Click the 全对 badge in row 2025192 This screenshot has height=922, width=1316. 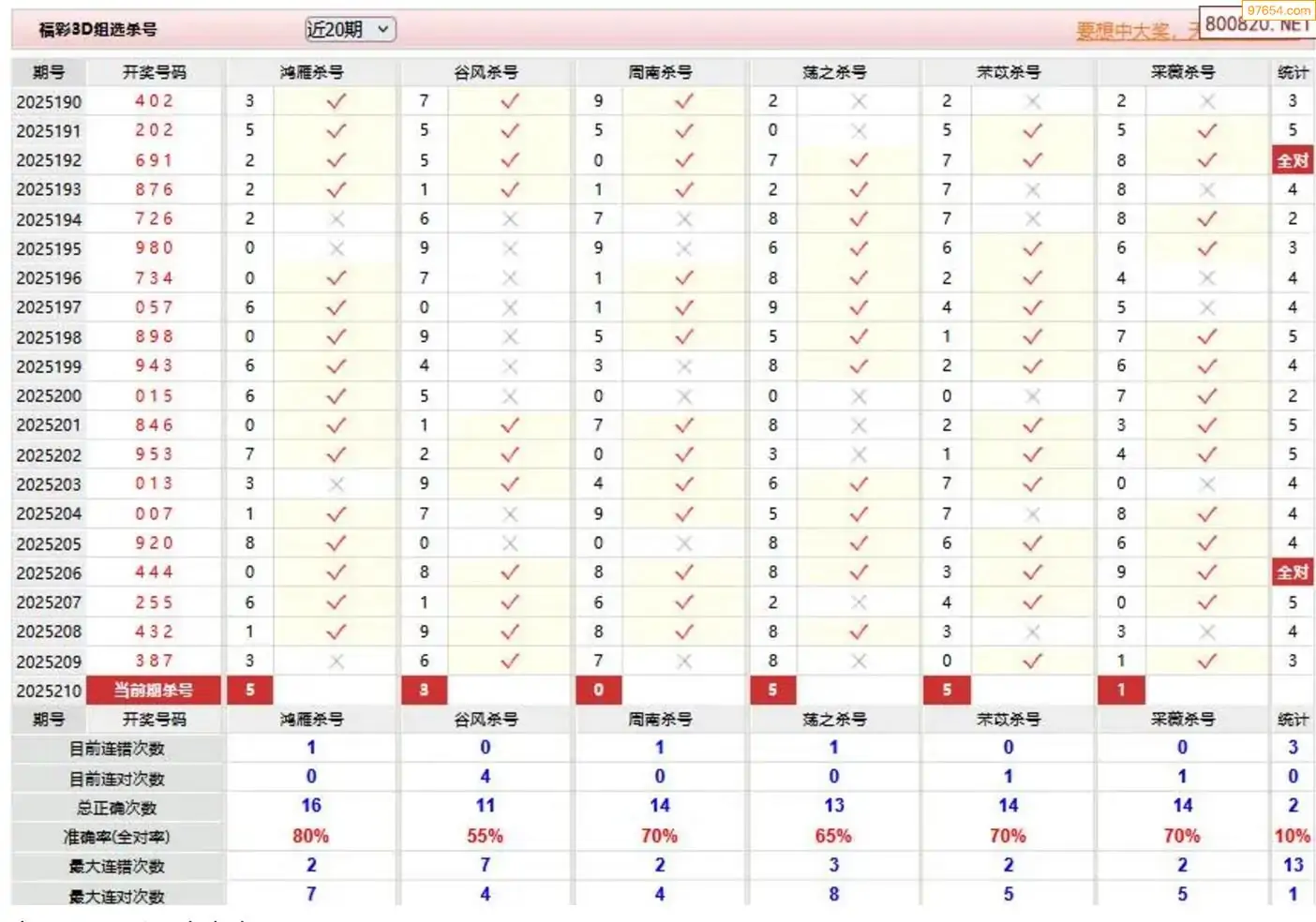1293,160
